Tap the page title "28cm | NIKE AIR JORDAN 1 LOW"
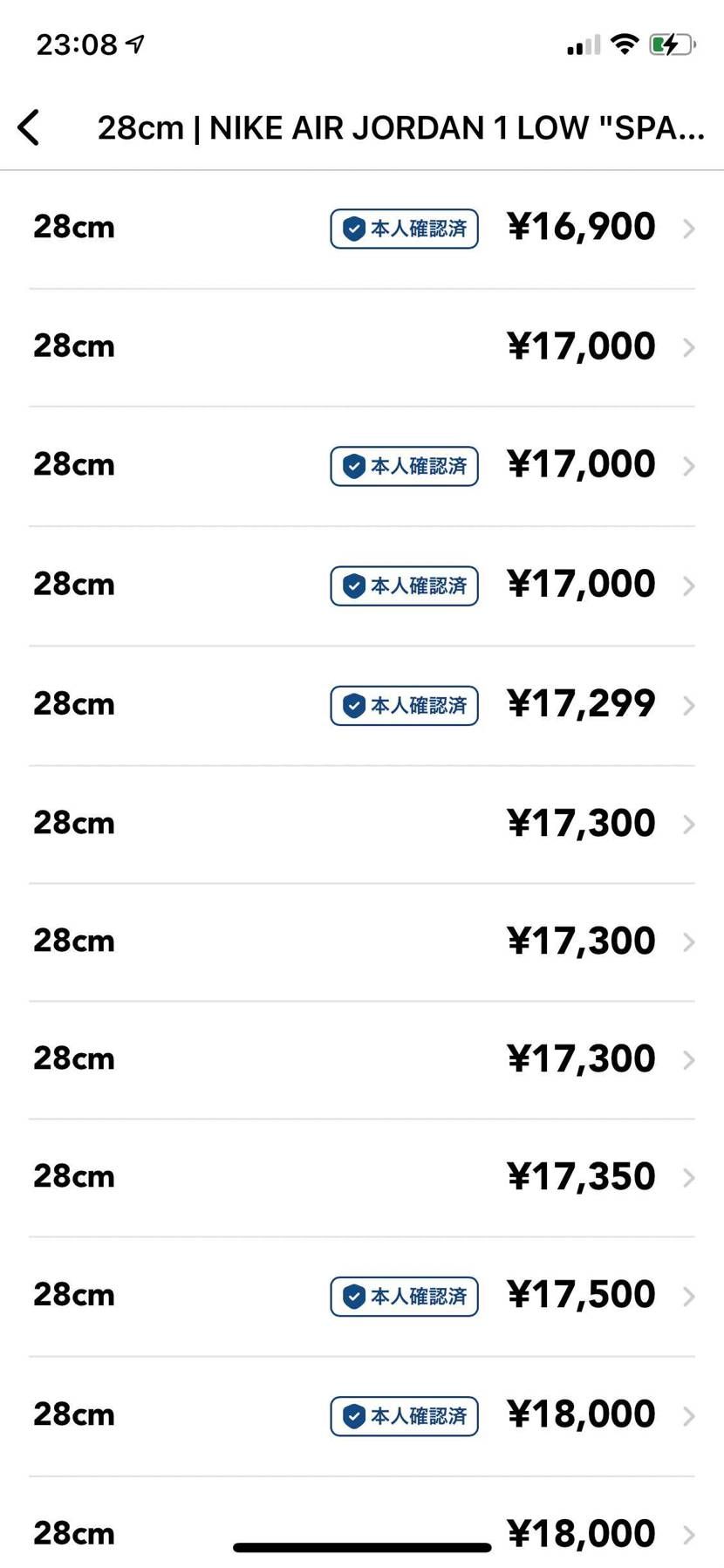724x1568 pixels. (x=400, y=128)
